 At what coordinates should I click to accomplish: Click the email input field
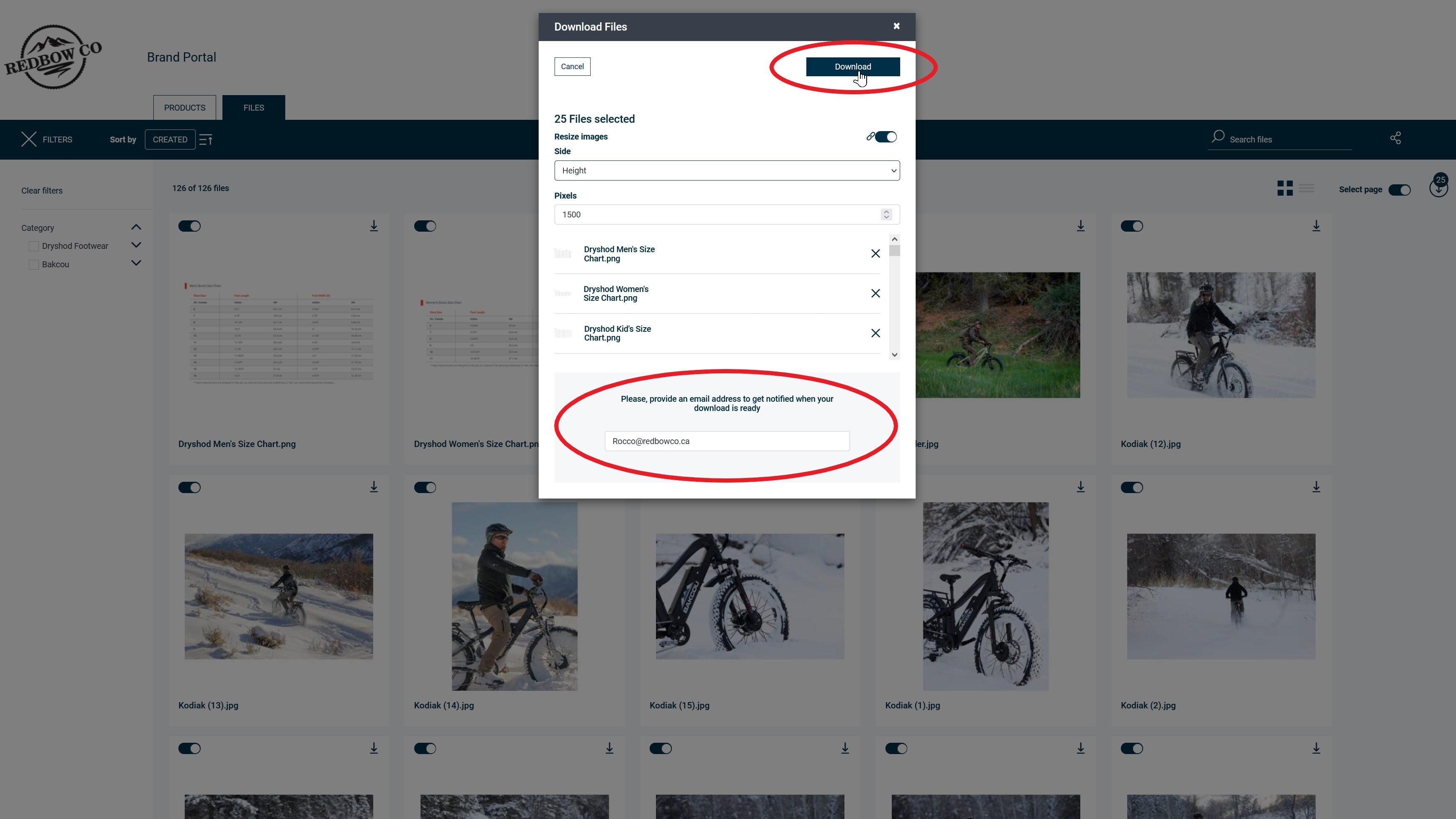(727, 441)
